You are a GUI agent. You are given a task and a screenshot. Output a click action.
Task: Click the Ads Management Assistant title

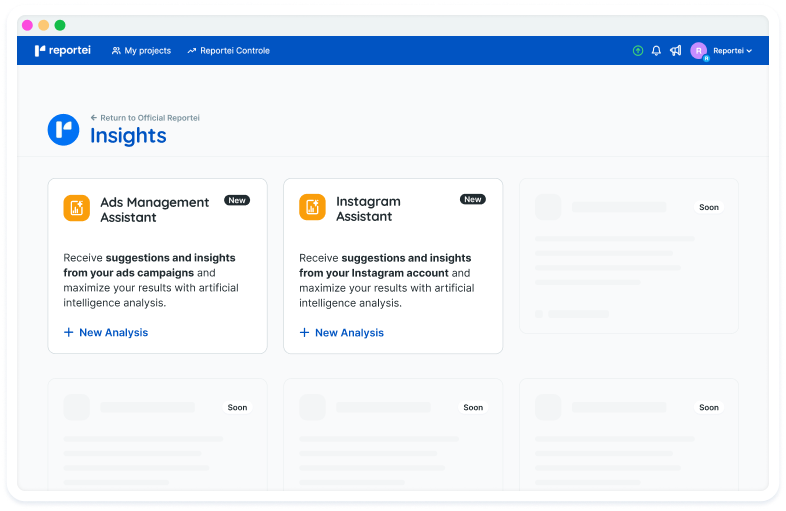click(x=154, y=210)
